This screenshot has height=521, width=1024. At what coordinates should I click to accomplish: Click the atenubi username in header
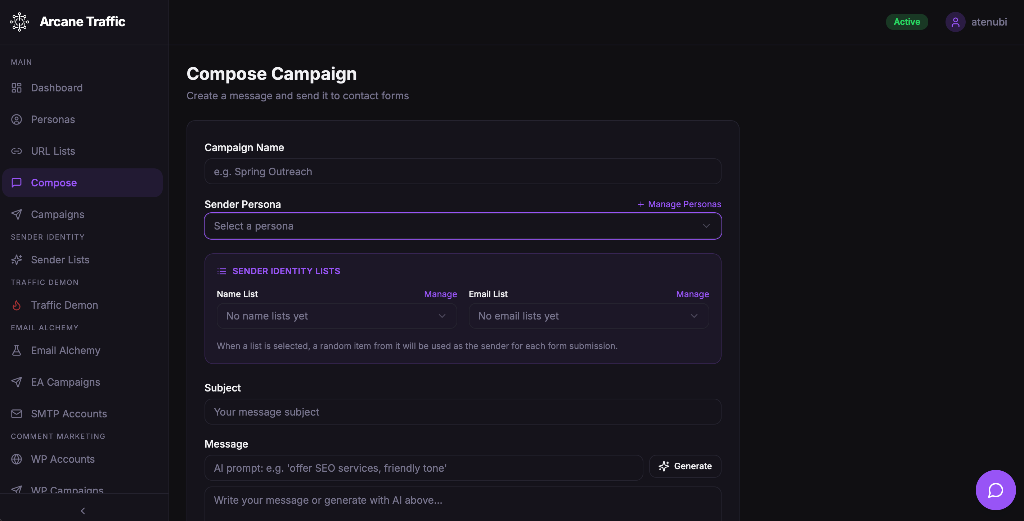point(989,22)
